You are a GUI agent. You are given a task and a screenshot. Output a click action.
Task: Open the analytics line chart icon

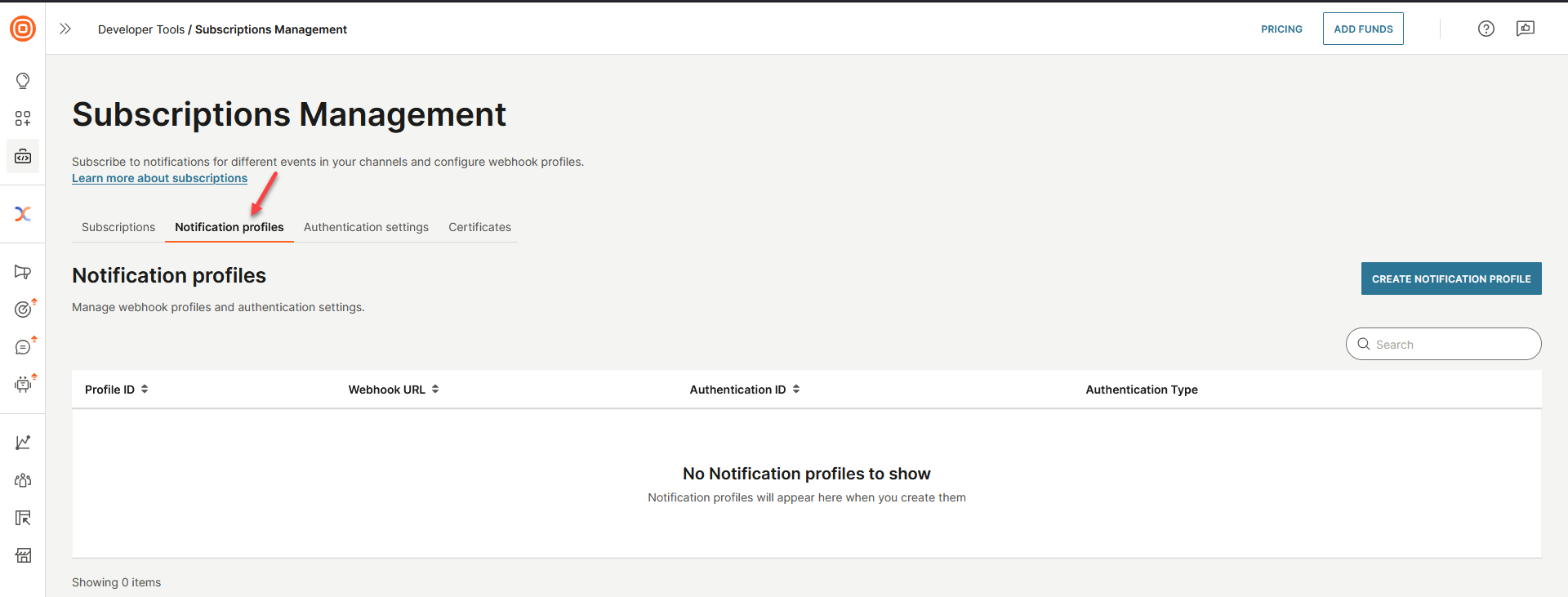pyautogui.click(x=23, y=443)
